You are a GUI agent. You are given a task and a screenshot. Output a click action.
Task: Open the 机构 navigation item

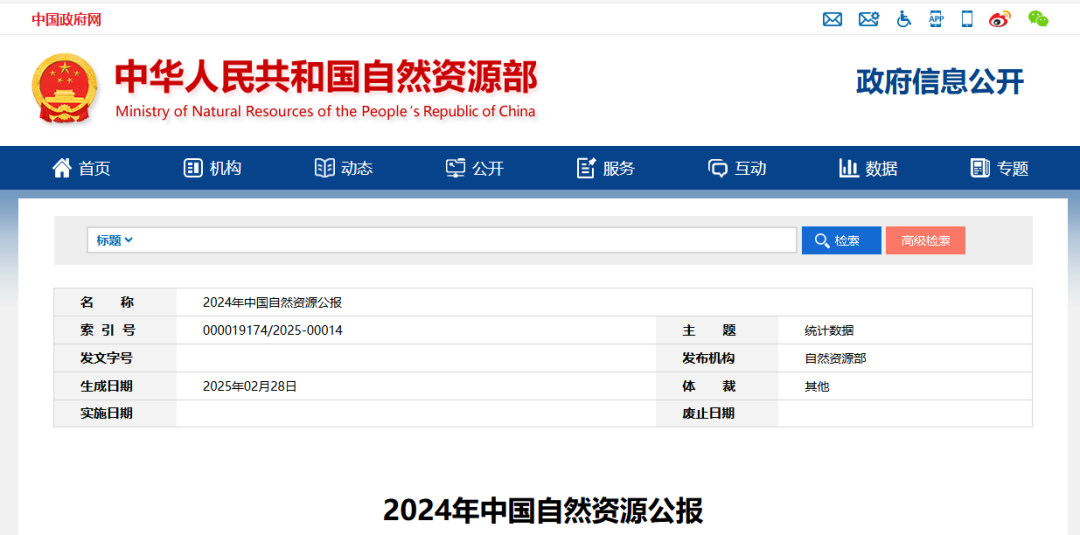226,168
